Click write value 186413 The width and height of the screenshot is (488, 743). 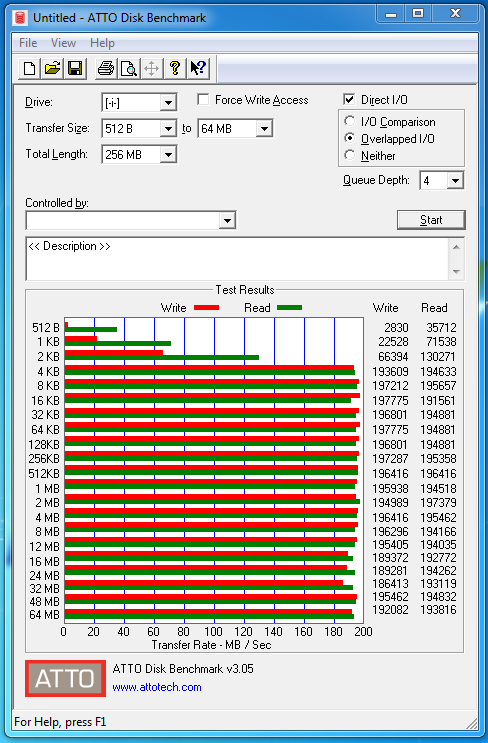point(390,583)
